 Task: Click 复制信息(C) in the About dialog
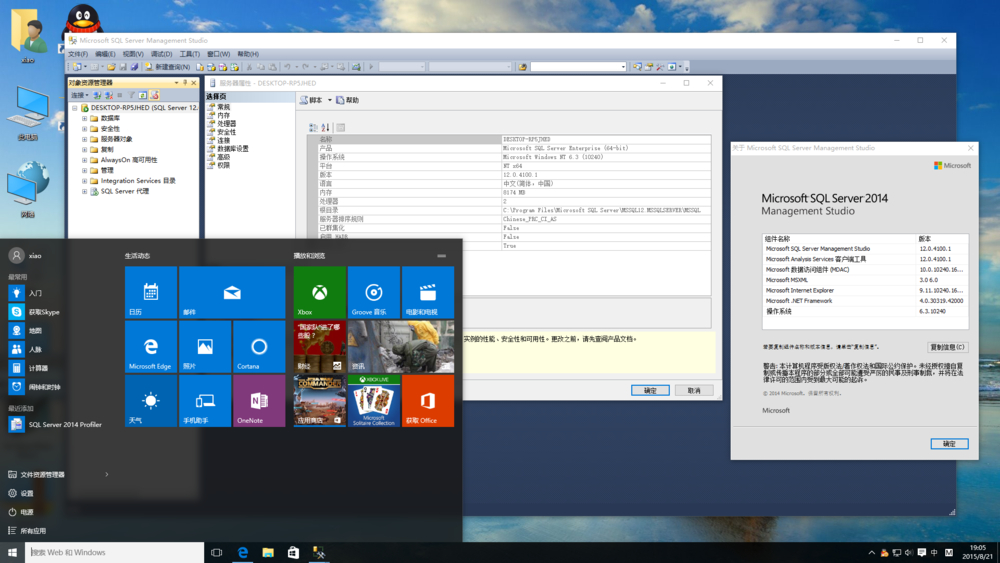(947, 347)
